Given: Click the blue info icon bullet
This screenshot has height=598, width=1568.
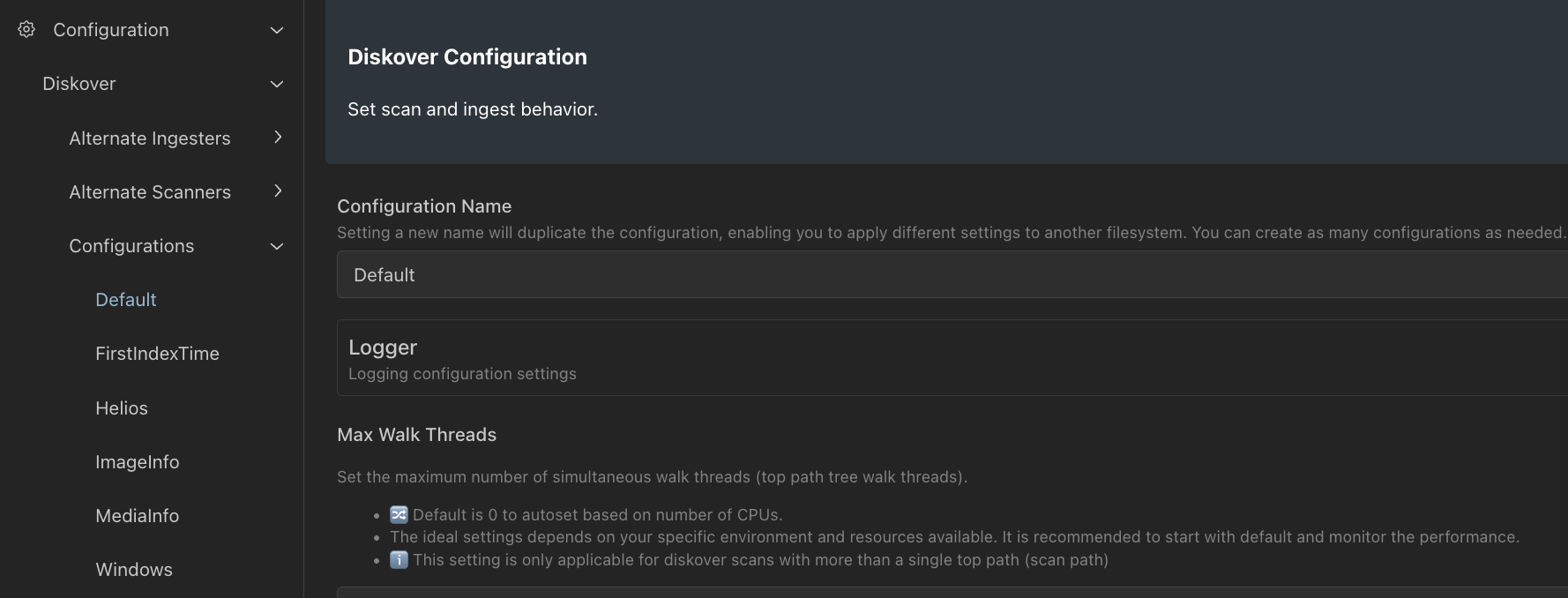Looking at the screenshot, I should (399, 559).
